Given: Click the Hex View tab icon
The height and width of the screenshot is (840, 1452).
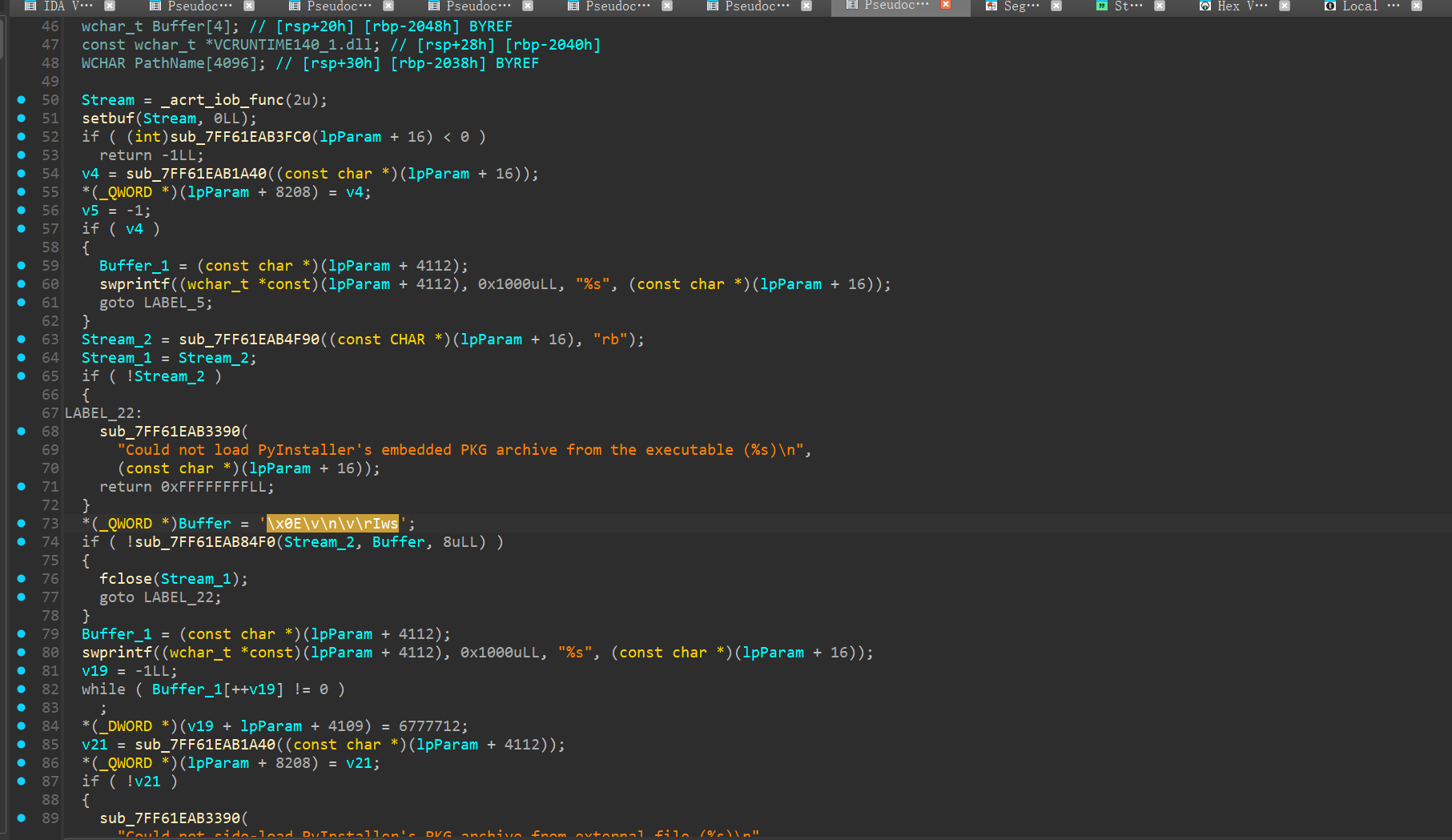Looking at the screenshot, I should click(x=1205, y=6).
